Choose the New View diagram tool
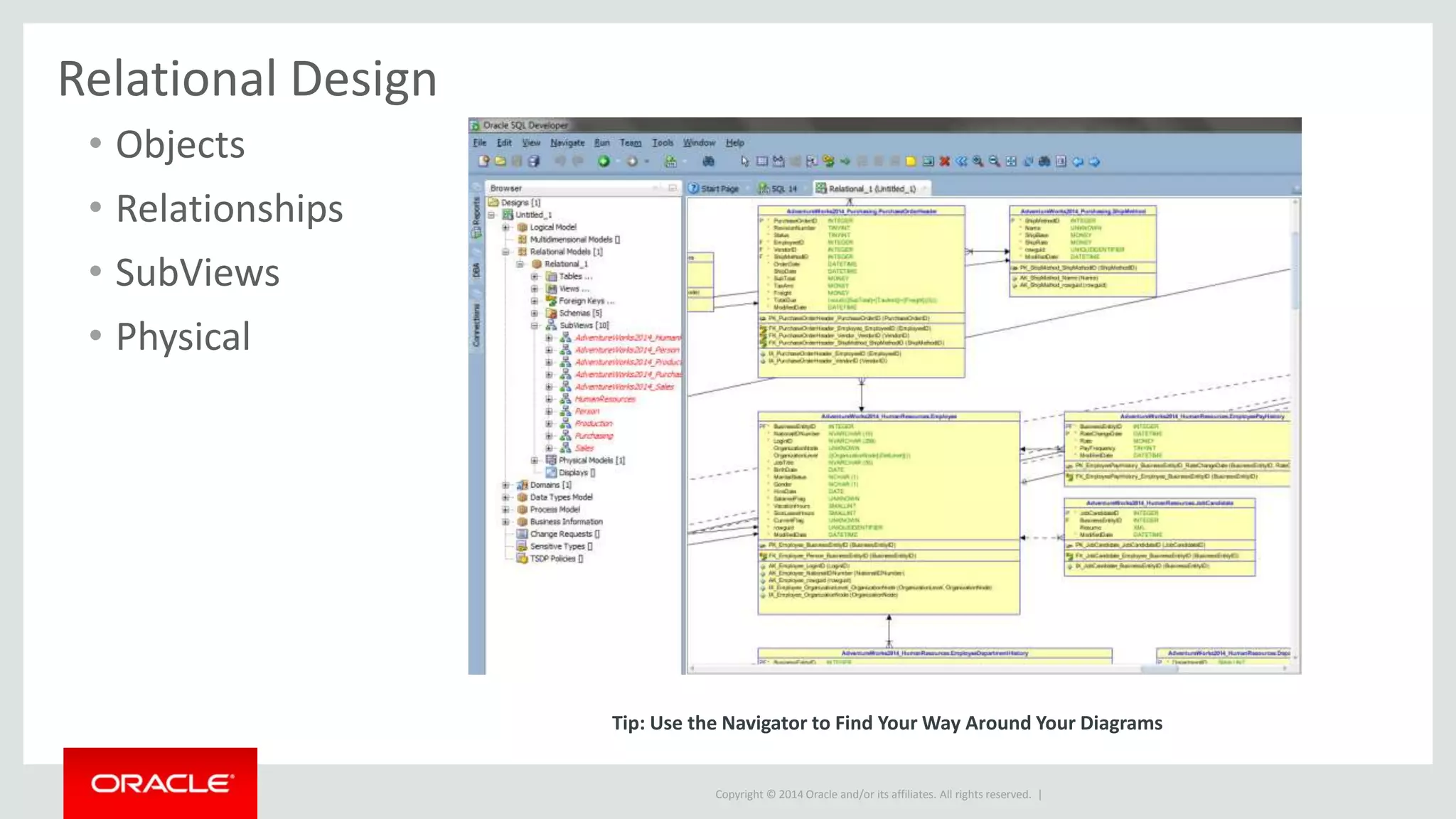Viewport: 1456px width, 819px height. pos(778,161)
